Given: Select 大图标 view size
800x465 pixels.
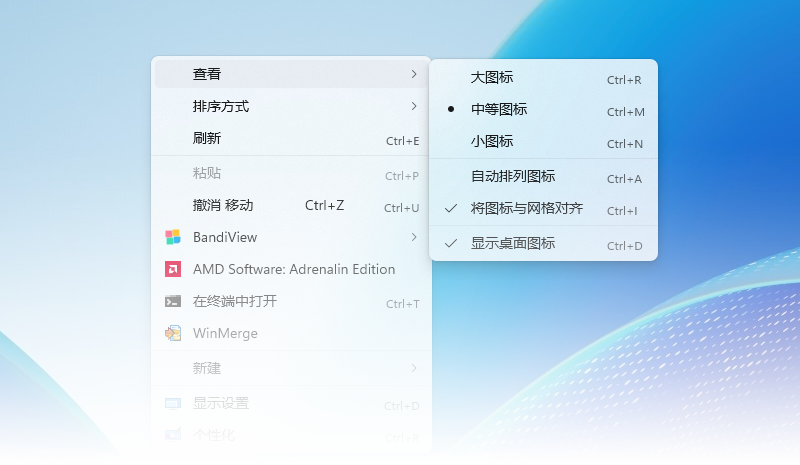Looking at the screenshot, I should [543, 77].
